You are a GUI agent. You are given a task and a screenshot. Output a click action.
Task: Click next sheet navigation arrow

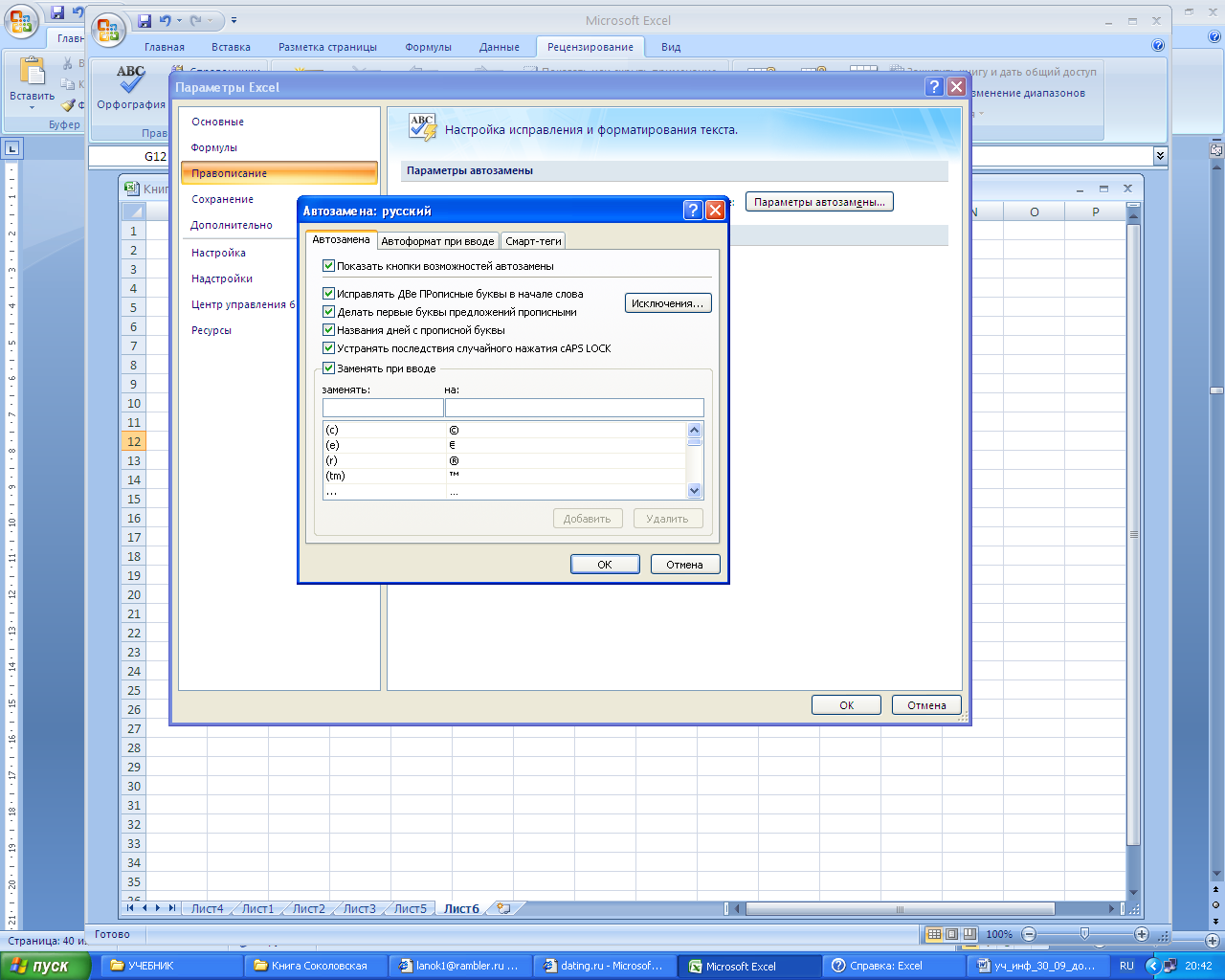coord(158,908)
